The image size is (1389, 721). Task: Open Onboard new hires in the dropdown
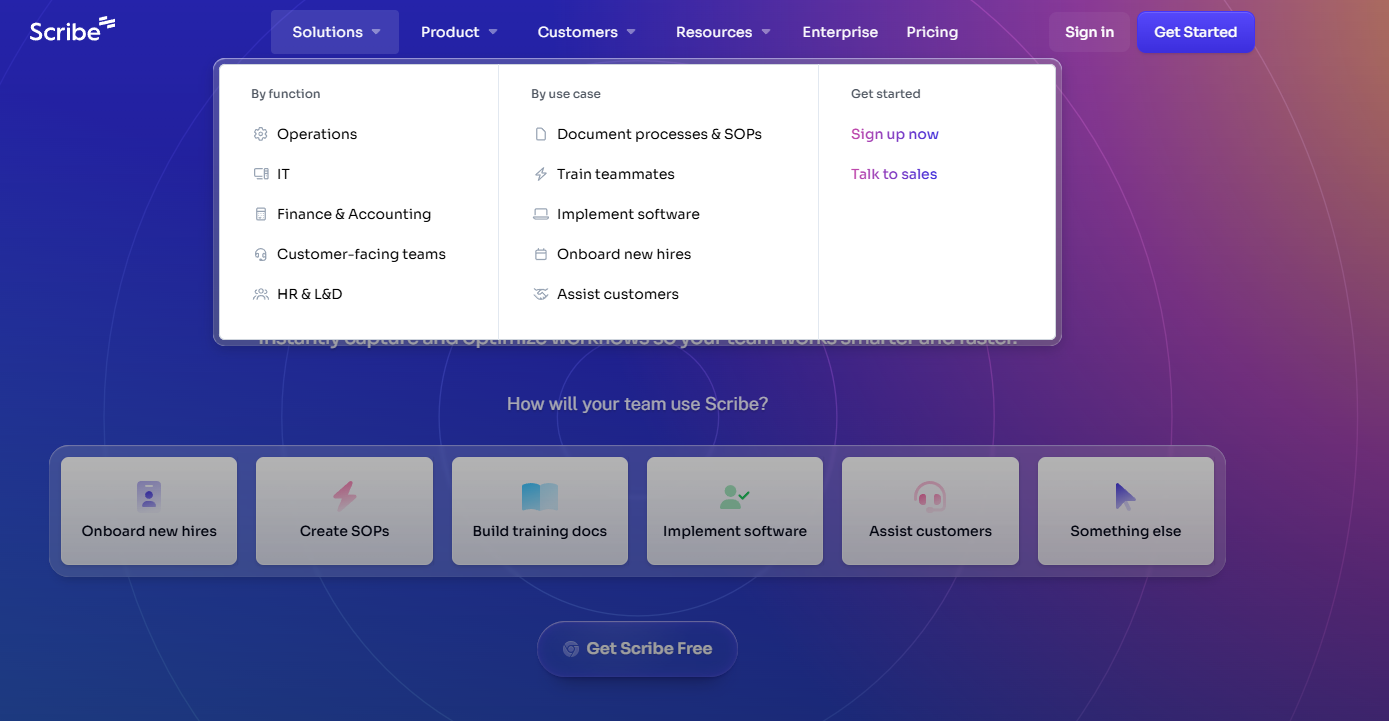(x=624, y=254)
